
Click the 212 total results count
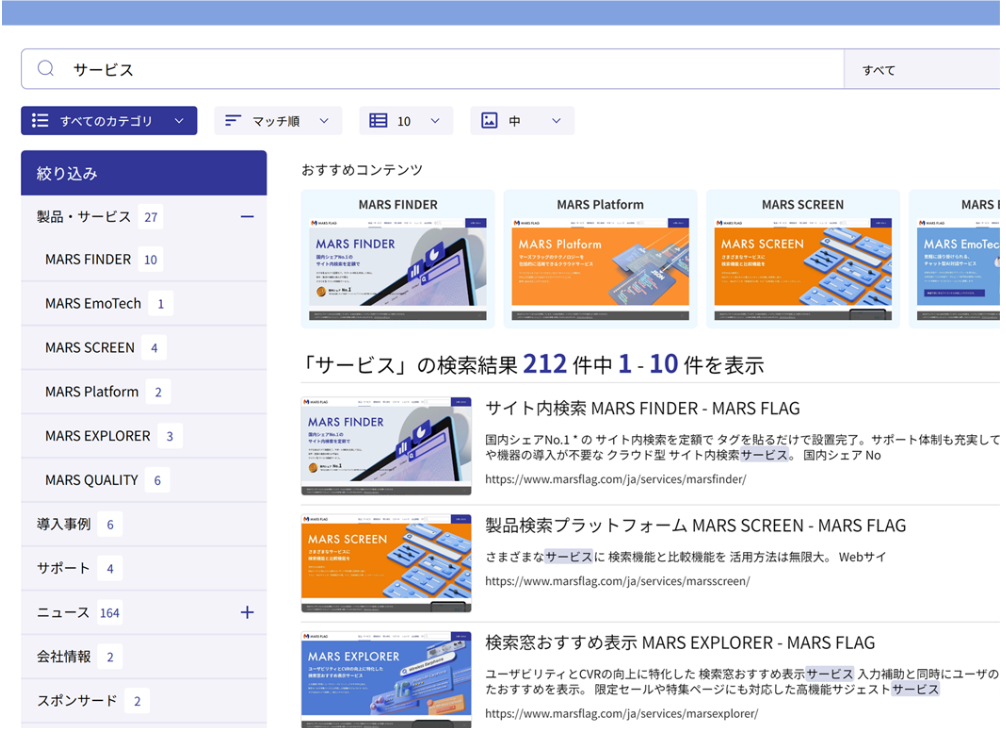pyautogui.click(x=545, y=364)
